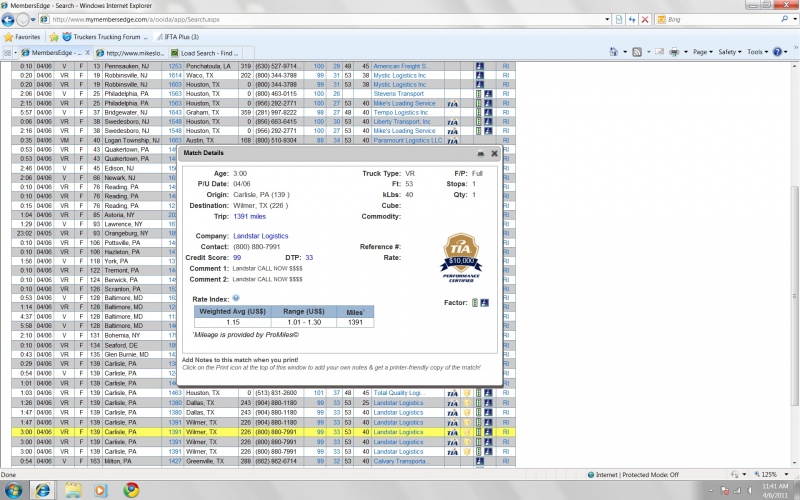Open Stevens Transport company link
This screenshot has height=500, width=800.
point(398,94)
